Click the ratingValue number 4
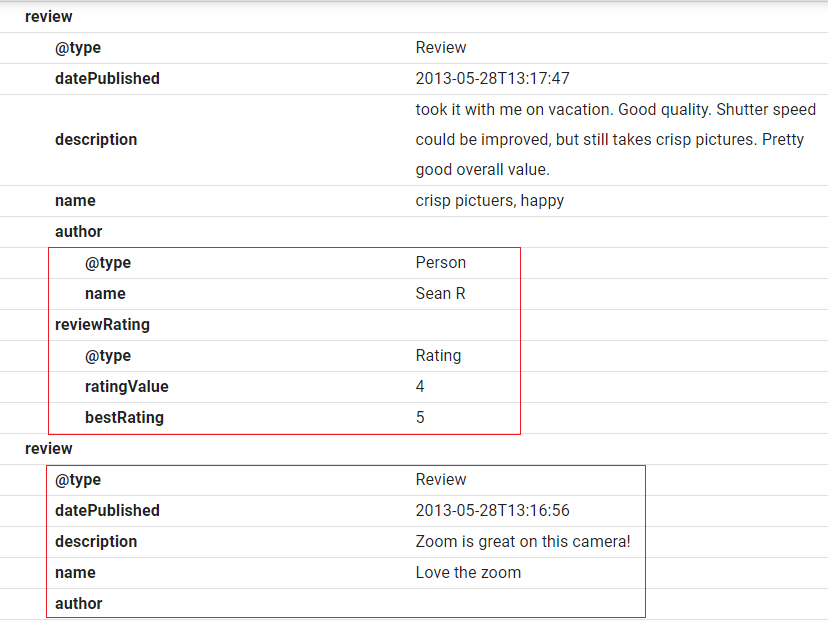Viewport: 828px width, 620px height. (x=420, y=386)
